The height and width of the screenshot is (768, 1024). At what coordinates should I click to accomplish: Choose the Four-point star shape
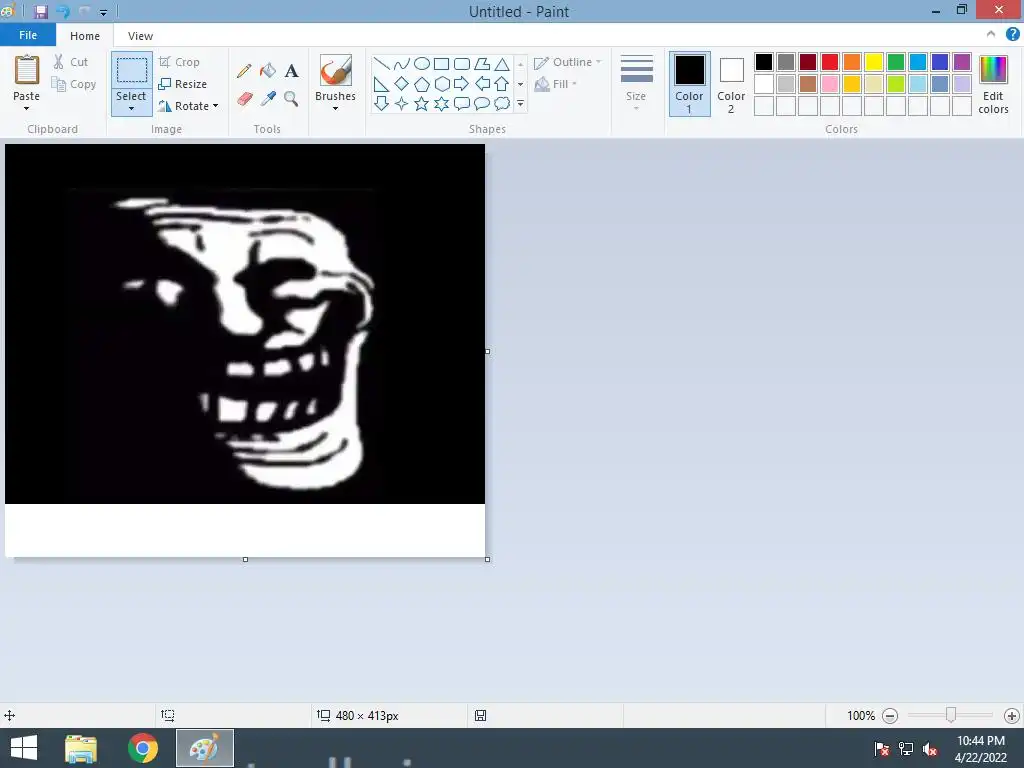tap(402, 103)
